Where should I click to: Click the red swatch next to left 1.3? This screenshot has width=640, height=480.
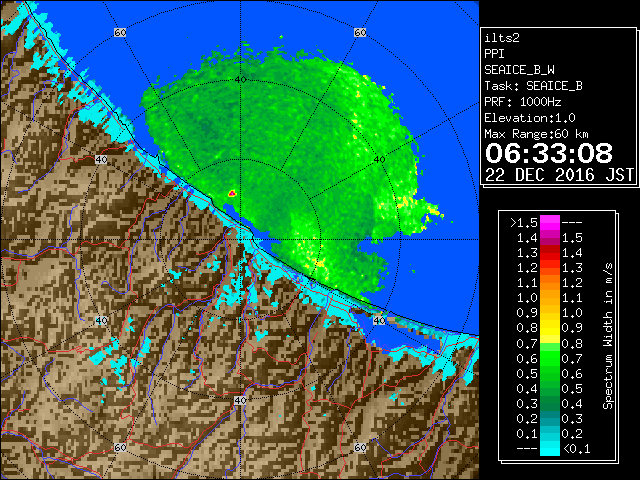pyautogui.click(x=549, y=253)
